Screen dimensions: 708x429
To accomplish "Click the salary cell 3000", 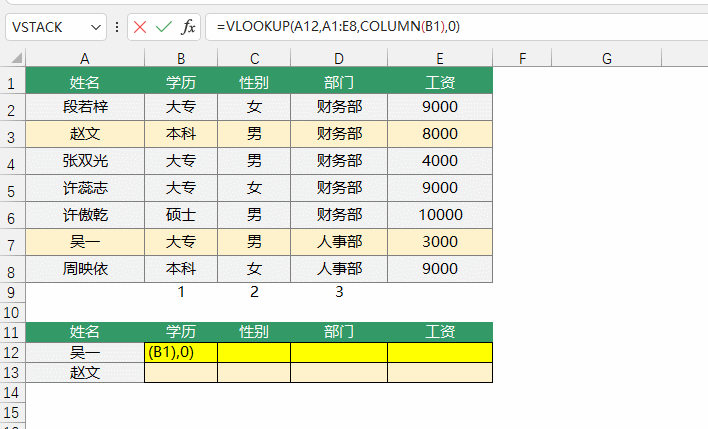I will pyautogui.click(x=440, y=242).
